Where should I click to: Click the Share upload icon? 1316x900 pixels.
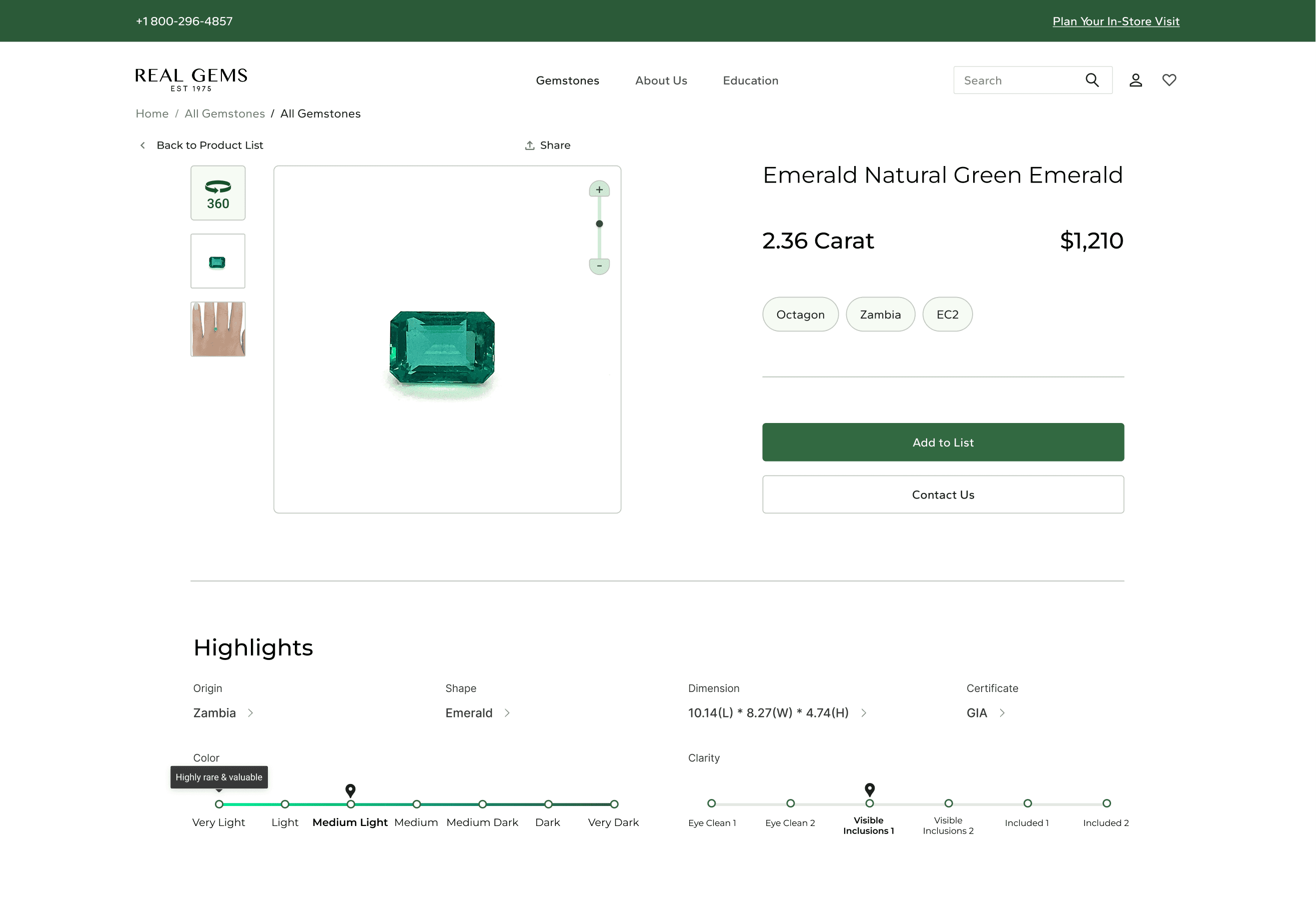(x=529, y=145)
